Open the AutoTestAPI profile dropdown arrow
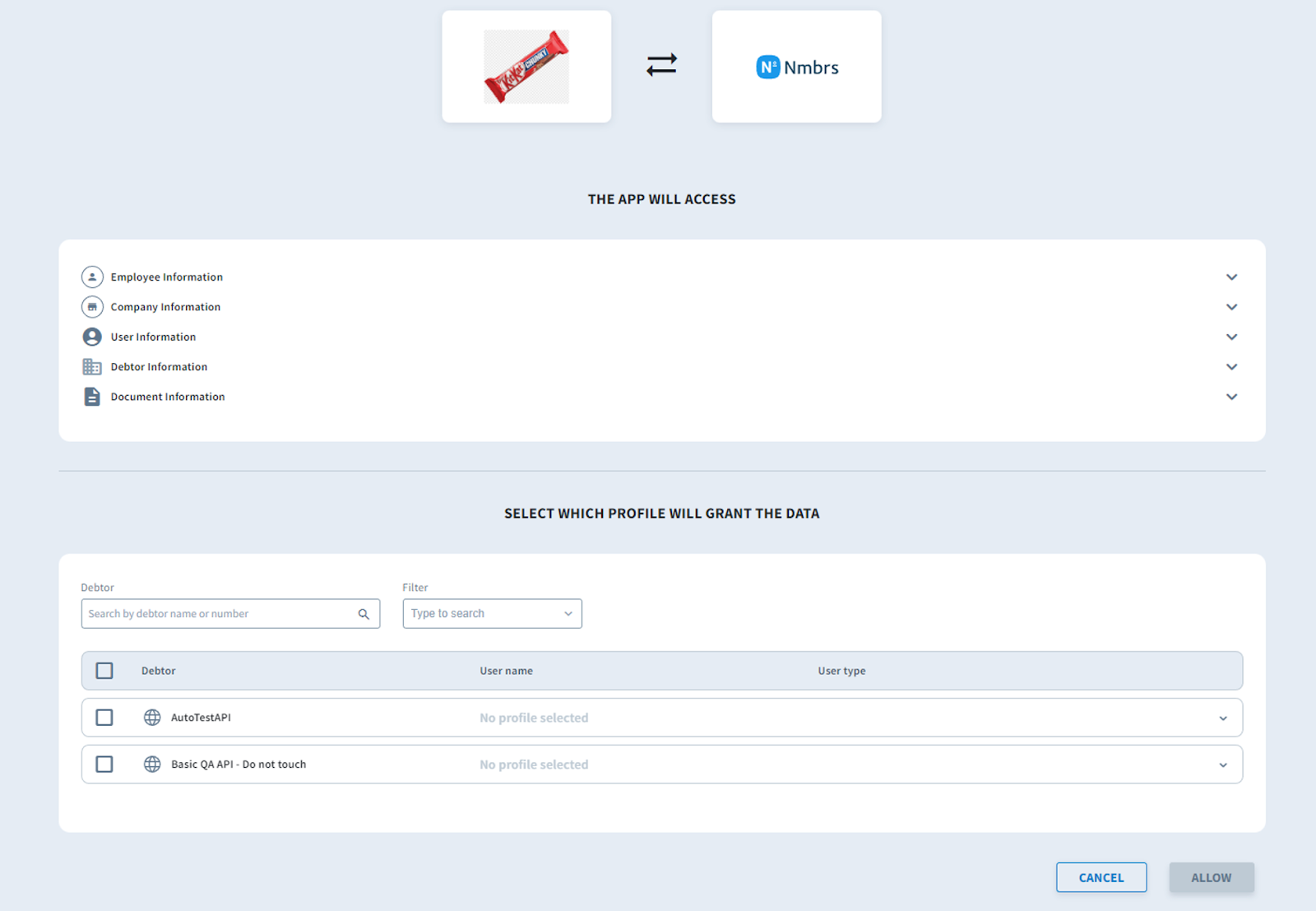The width and height of the screenshot is (1316, 911). 1223,718
